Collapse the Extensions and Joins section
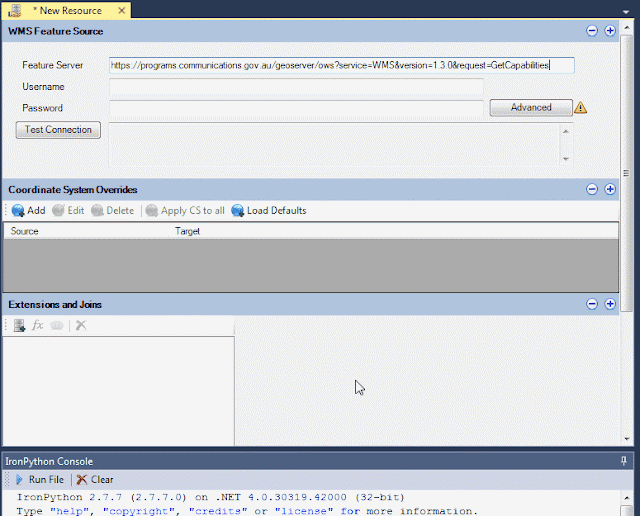This screenshot has width=640, height=516. 592,304
